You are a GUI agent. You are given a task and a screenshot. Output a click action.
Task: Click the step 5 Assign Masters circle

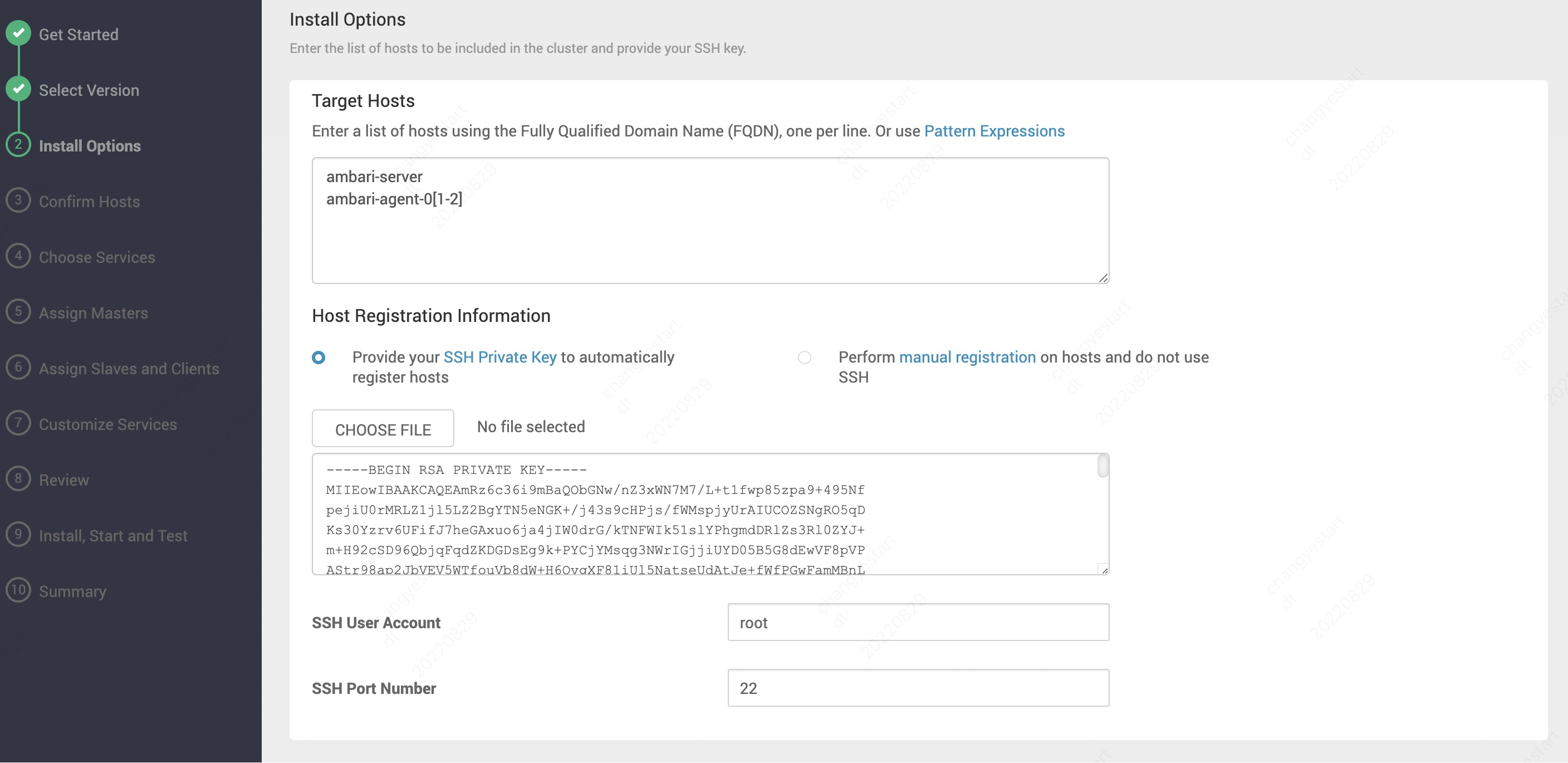tap(18, 312)
